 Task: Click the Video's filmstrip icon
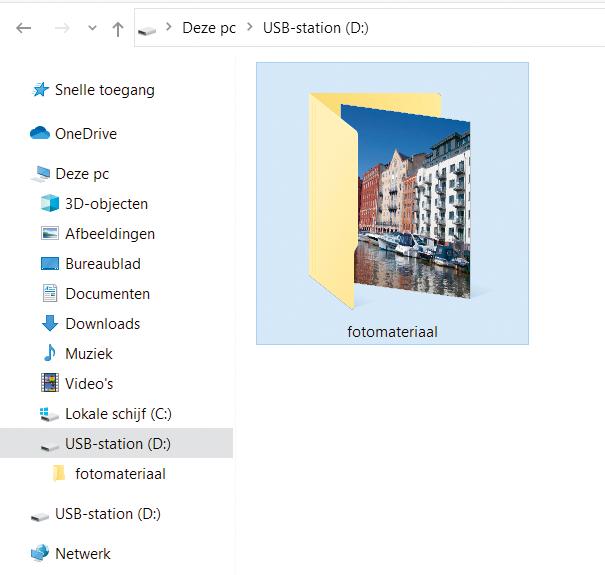point(50,383)
